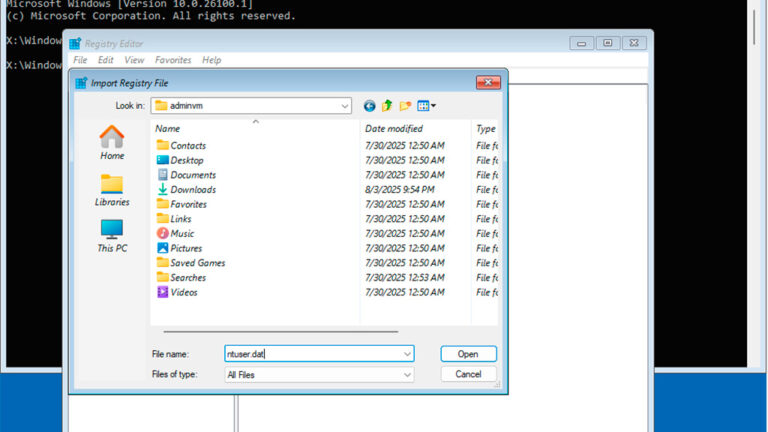Open the File menu in Registry Editor
The image size is (768, 432).
(80, 60)
